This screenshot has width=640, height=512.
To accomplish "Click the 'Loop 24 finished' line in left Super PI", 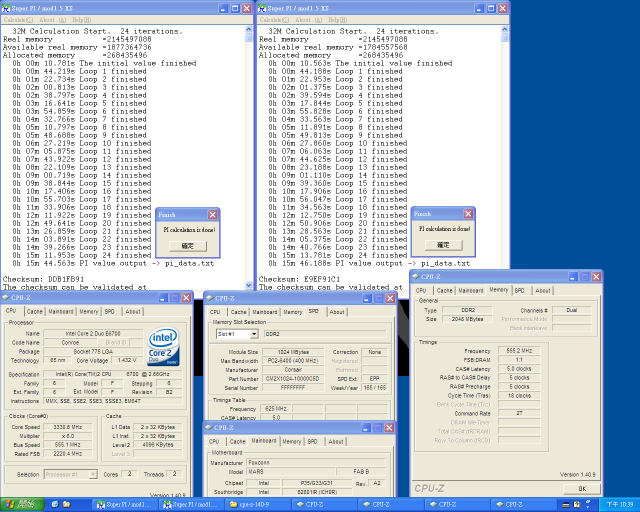I will 82,255.
